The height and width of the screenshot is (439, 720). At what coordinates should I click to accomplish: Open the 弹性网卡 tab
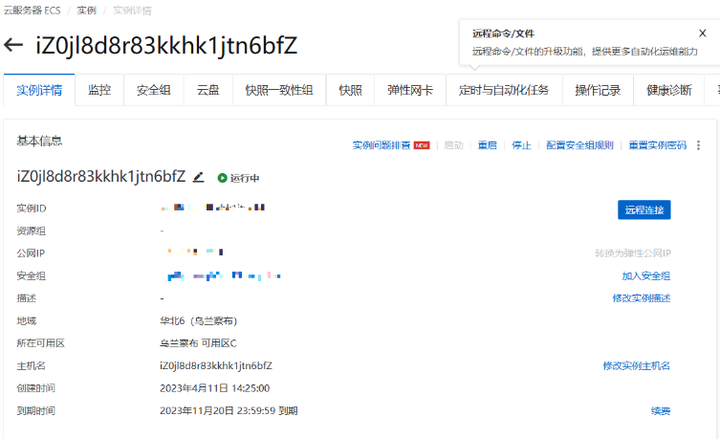(x=410, y=90)
